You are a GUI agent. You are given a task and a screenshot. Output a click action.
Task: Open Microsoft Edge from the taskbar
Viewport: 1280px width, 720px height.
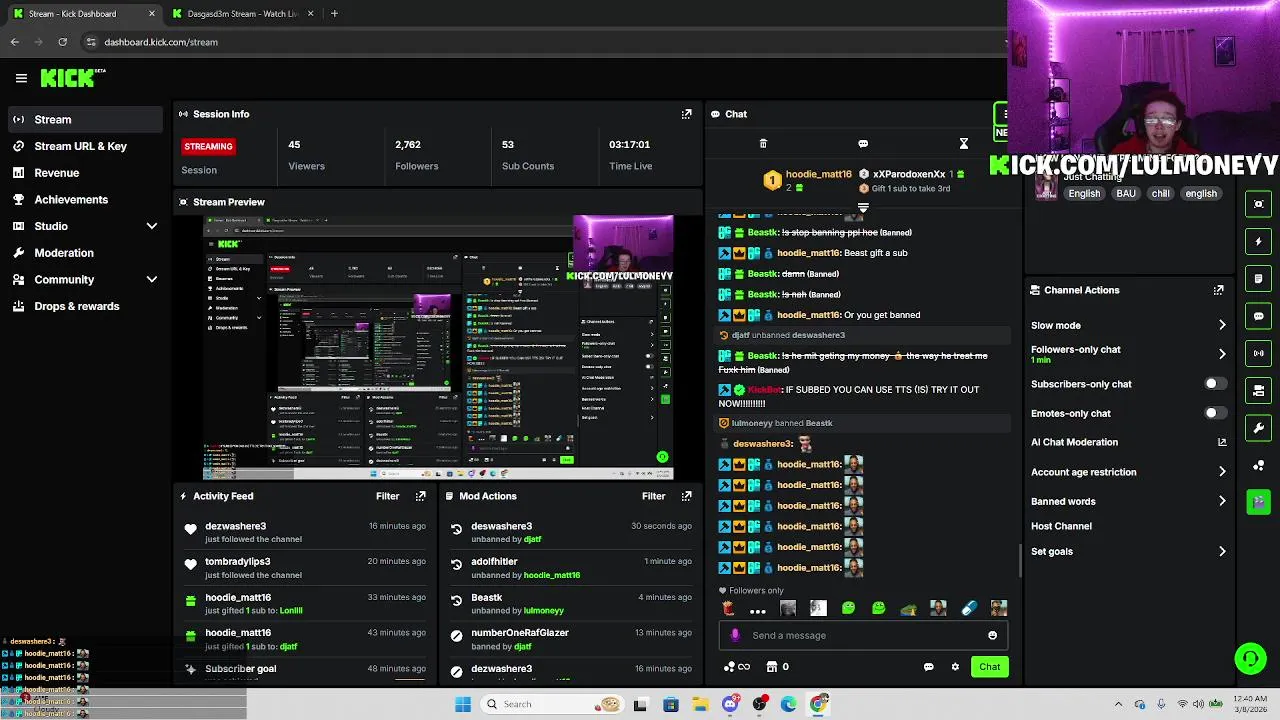click(x=789, y=704)
